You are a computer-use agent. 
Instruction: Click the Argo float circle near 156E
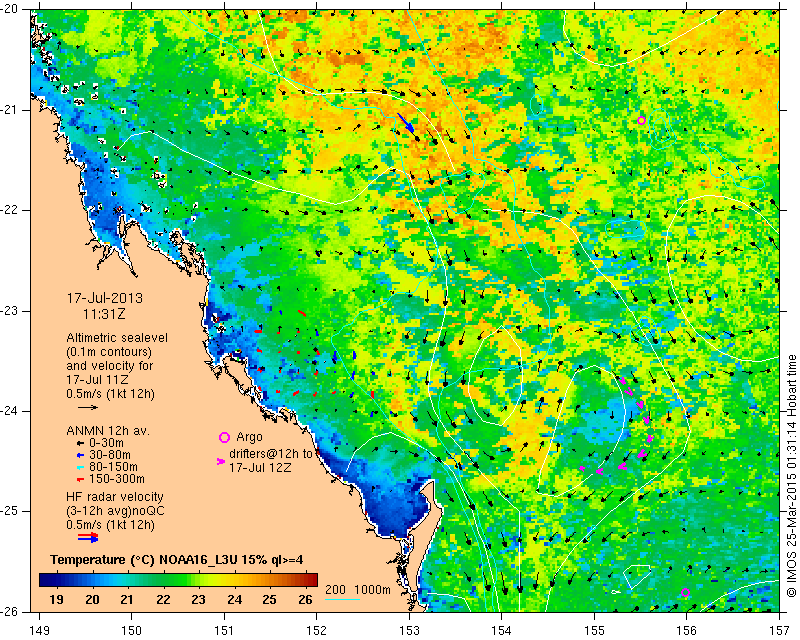click(685, 593)
